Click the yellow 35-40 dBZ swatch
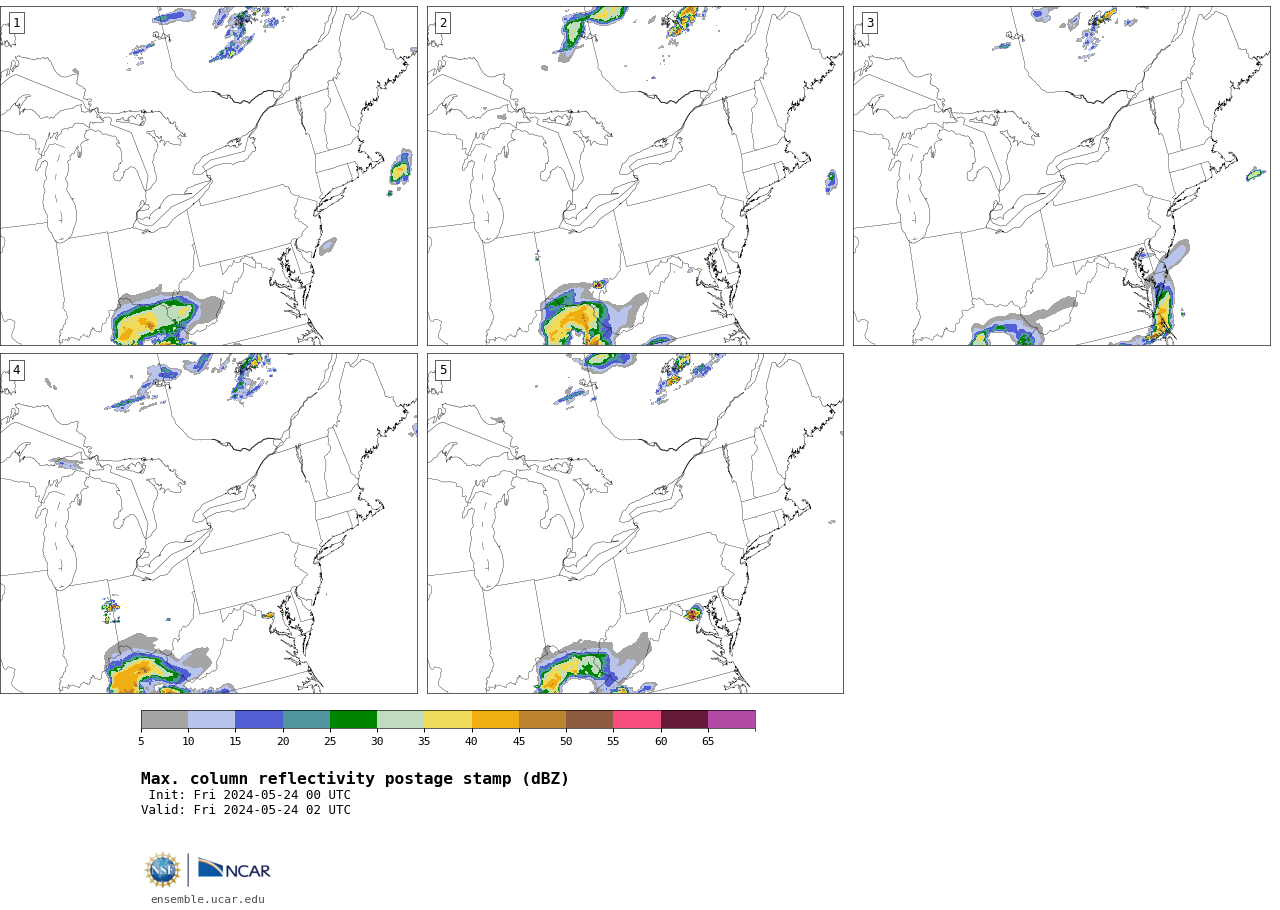 point(448,720)
